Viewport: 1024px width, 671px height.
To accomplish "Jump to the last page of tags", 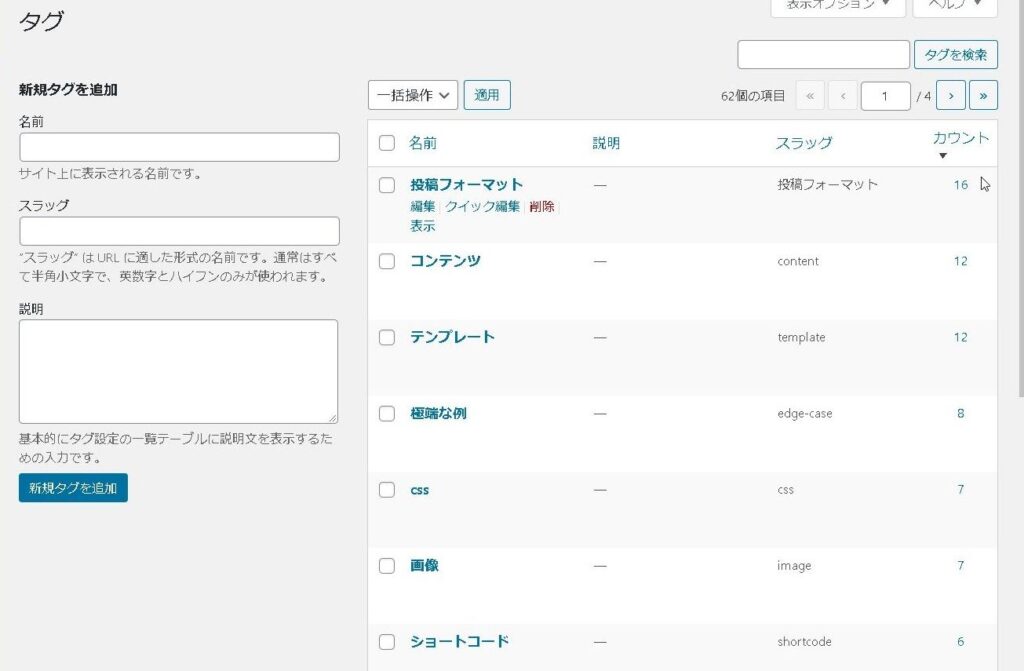I will click(x=983, y=96).
